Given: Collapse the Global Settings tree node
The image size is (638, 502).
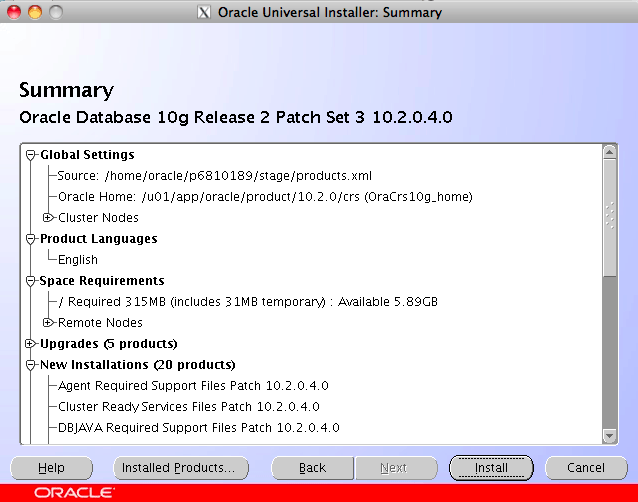Looking at the screenshot, I should click(31, 155).
